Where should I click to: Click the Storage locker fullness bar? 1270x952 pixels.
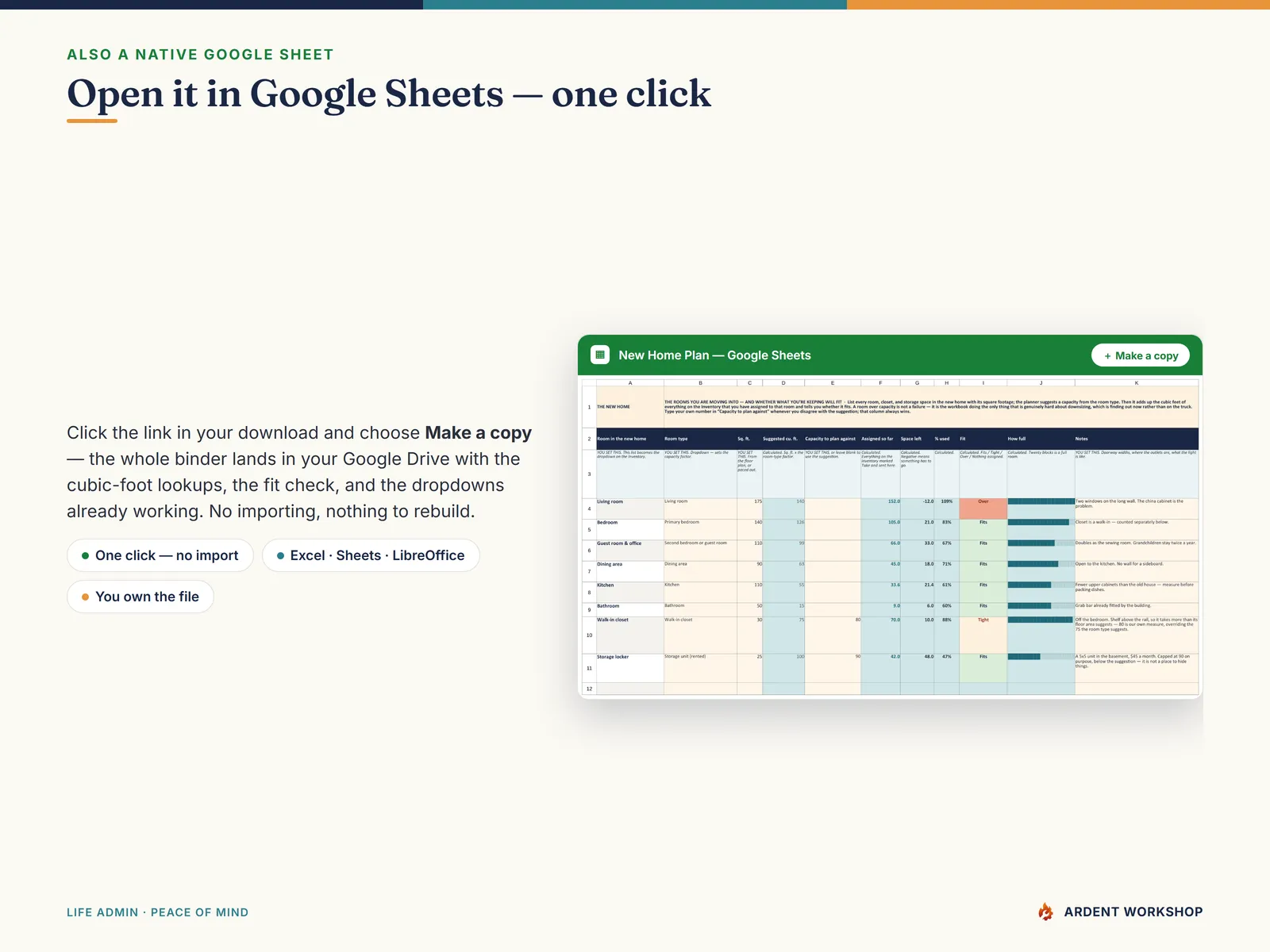click(x=1041, y=657)
